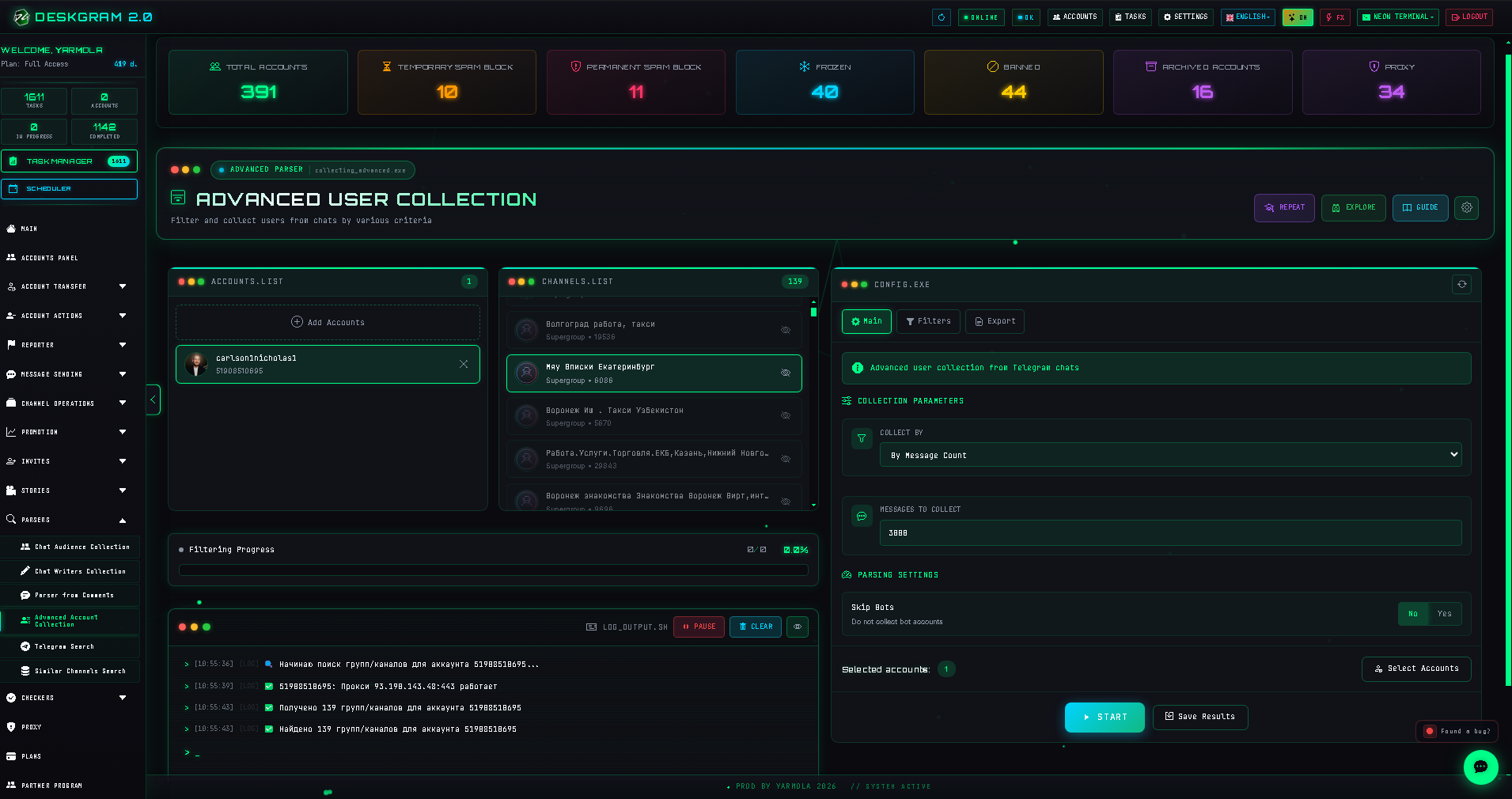Open Tasks from the top menu

[1130, 17]
